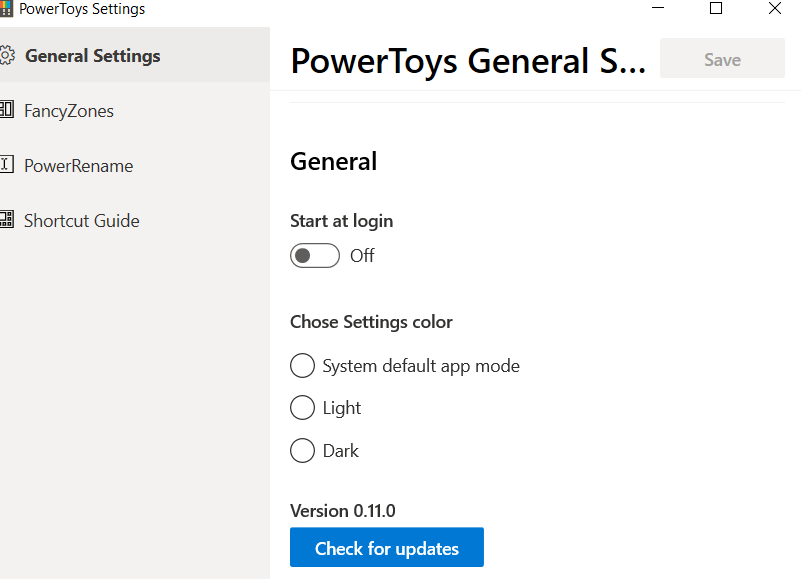The image size is (801, 579).
Task: Click the Off label beside the toggle
Action: point(361,255)
